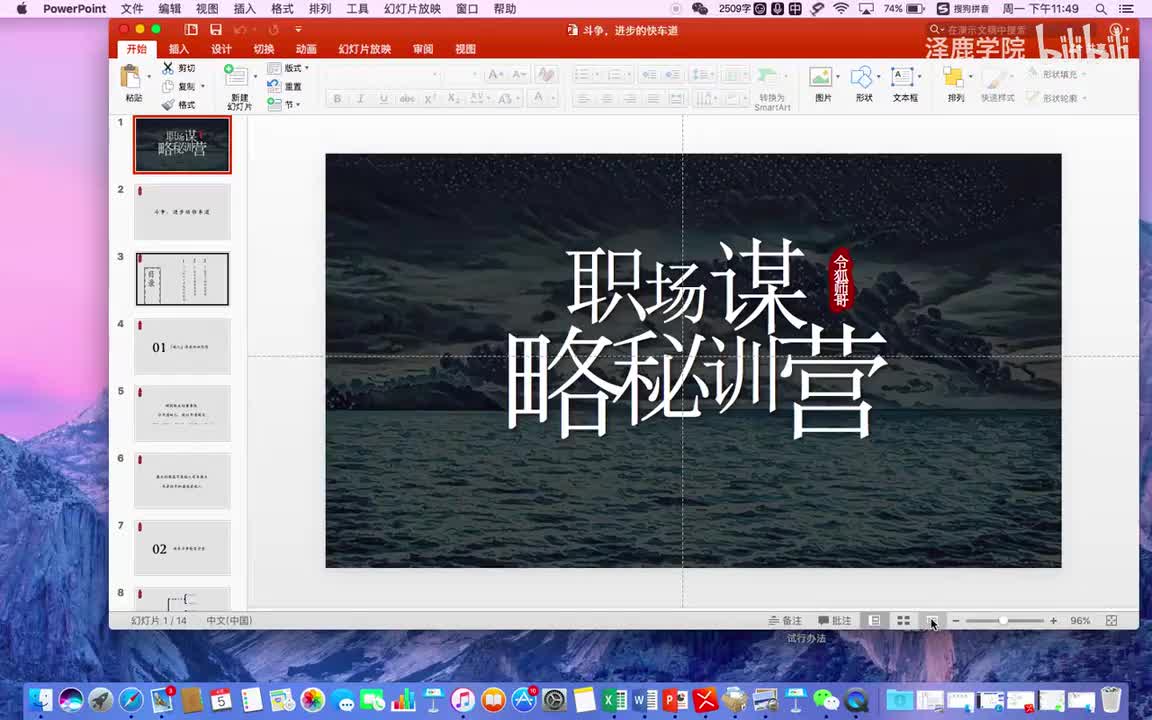Click the zoom out minus icon
1152x720 pixels.
(956, 621)
